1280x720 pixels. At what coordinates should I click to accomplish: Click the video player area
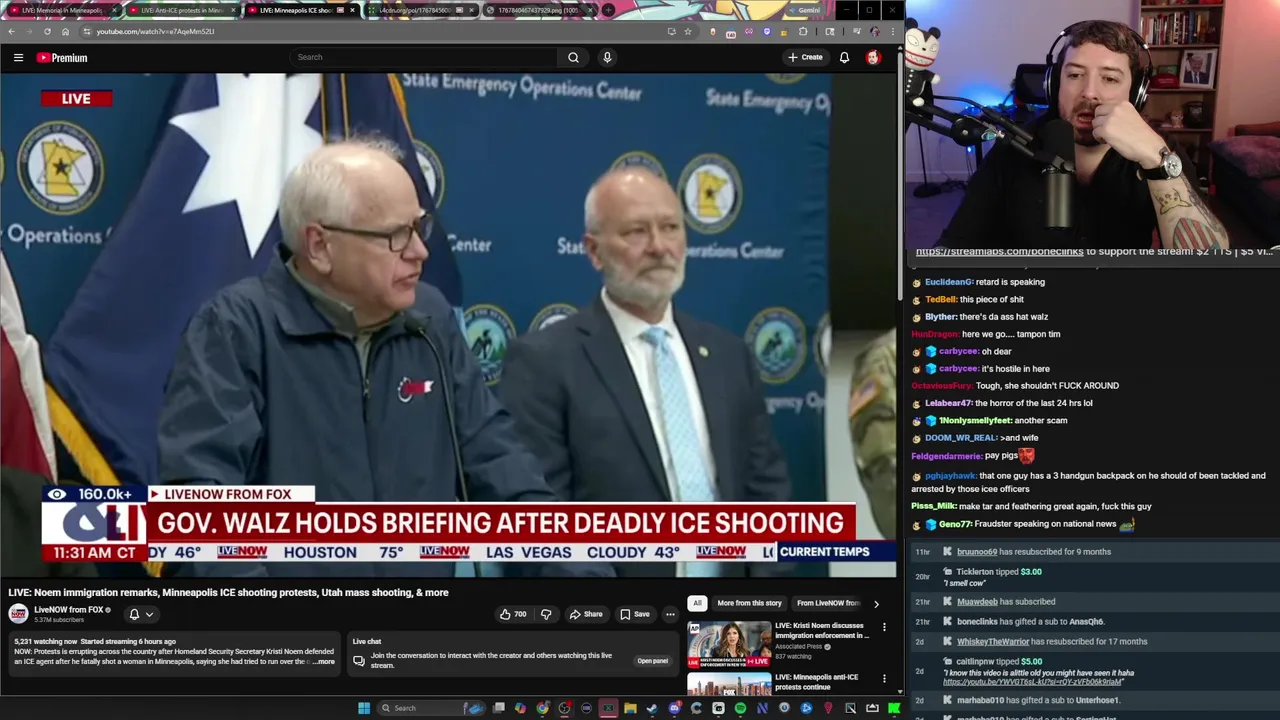pos(448,326)
